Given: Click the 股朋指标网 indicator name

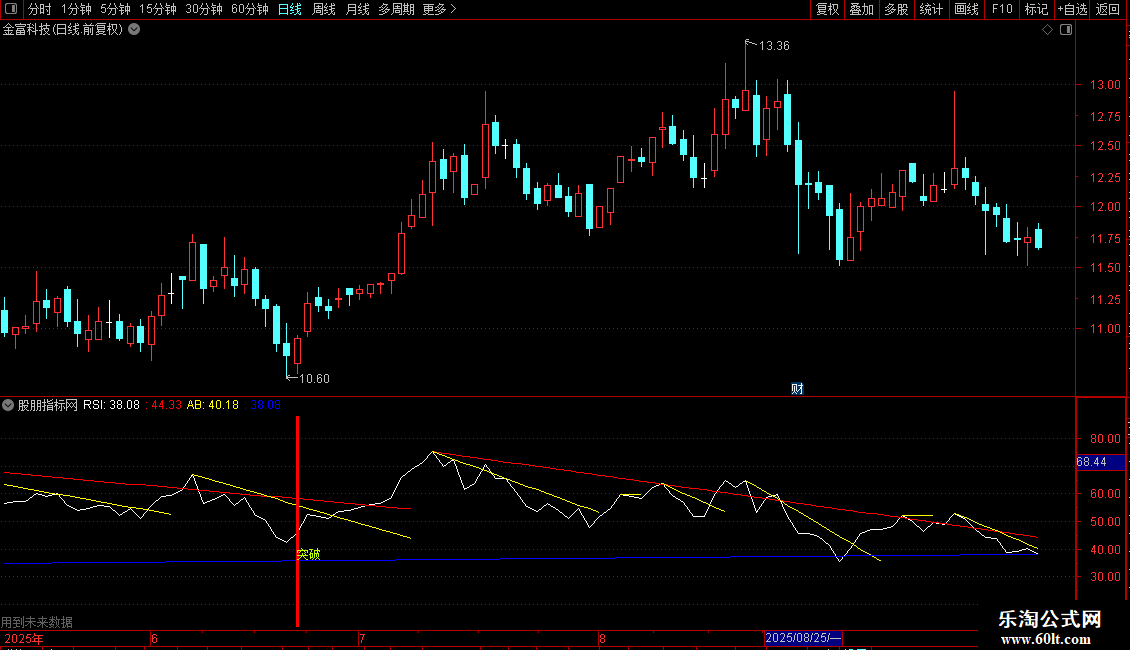Looking at the screenshot, I should tap(48, 405).
